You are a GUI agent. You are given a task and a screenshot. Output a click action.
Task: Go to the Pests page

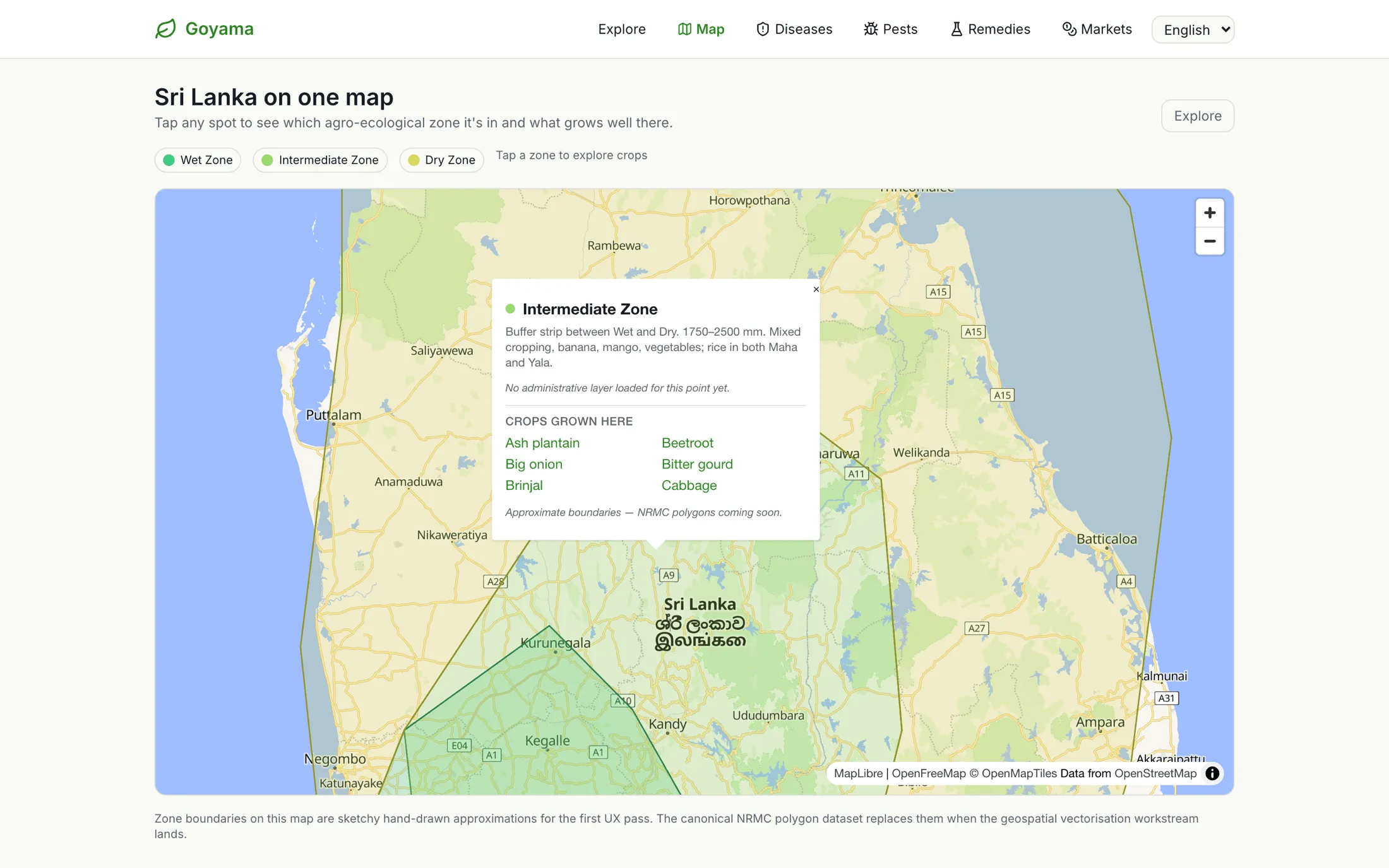tap(890, 29)
